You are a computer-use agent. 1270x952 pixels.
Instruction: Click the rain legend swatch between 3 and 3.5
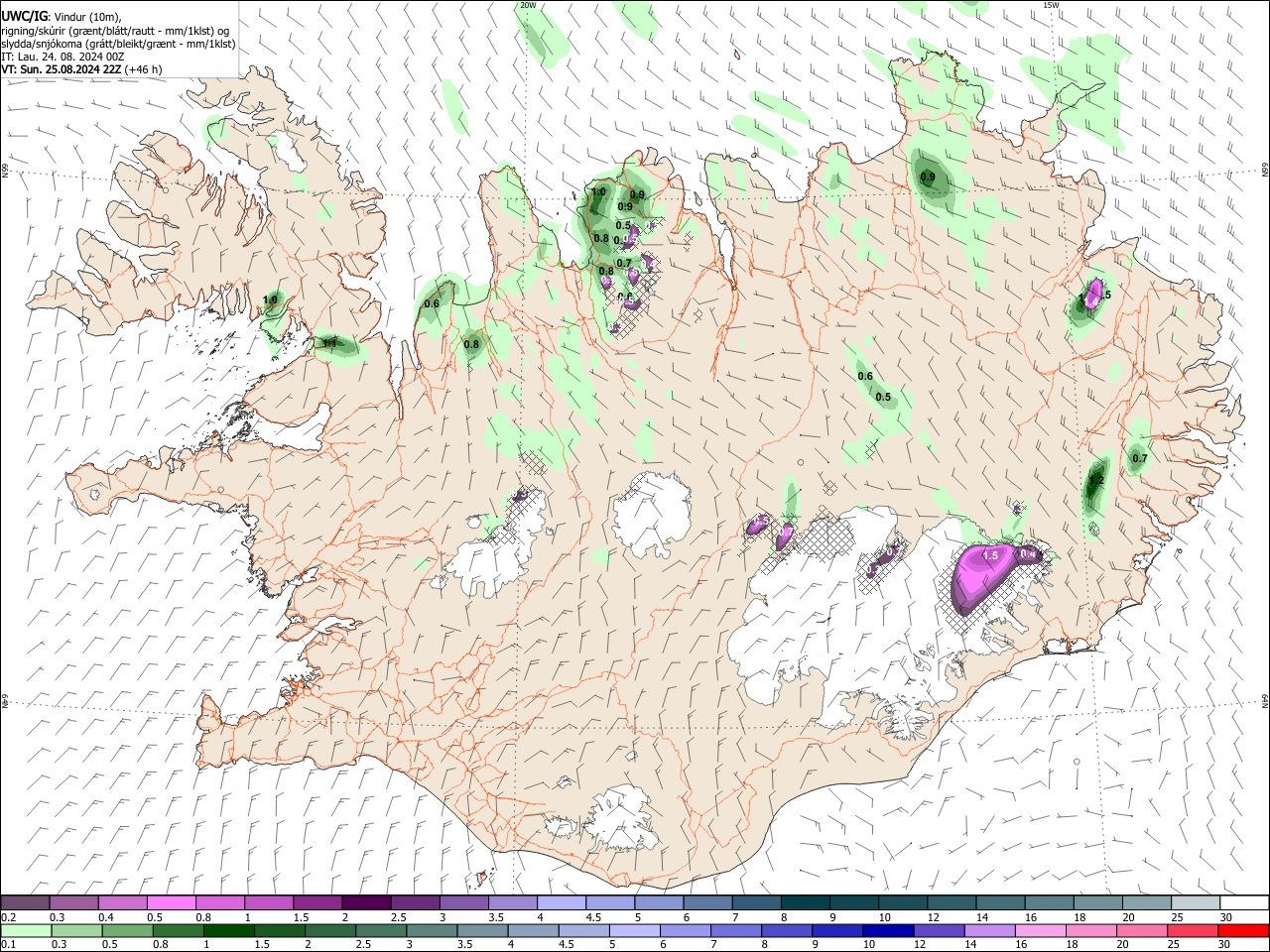click(x=432, y=930)
